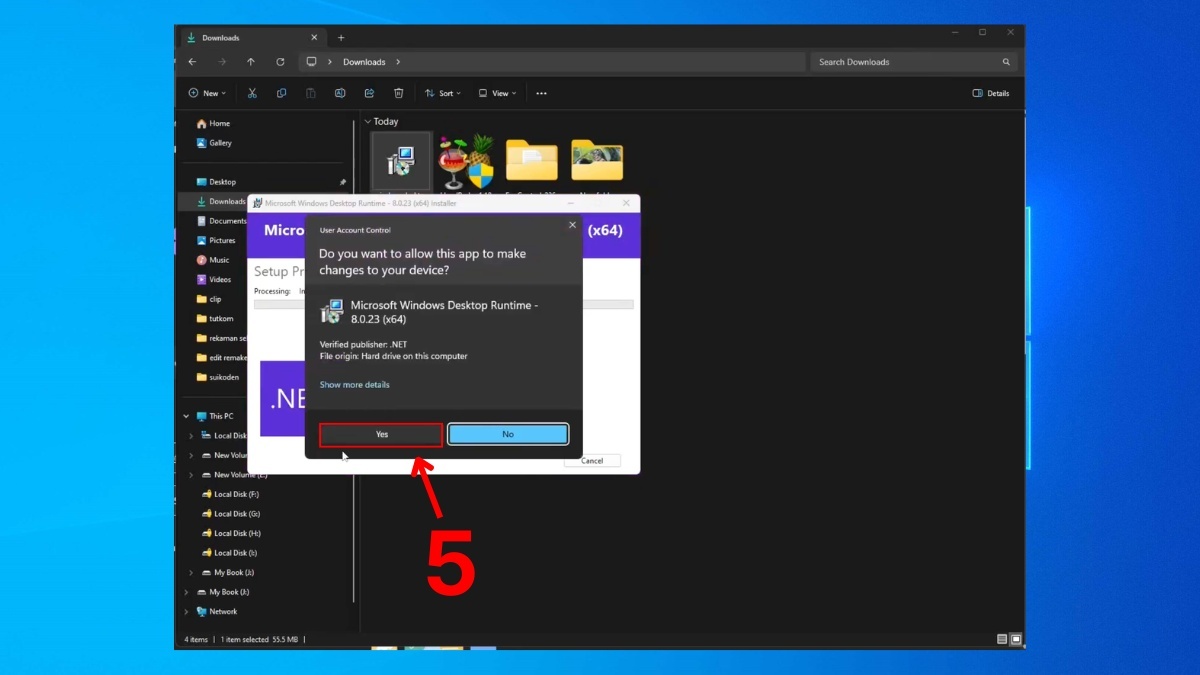The width and height of the screenshot is (1200, 675).
Task: Collapse the Today group header
Action: coord(368,121)
